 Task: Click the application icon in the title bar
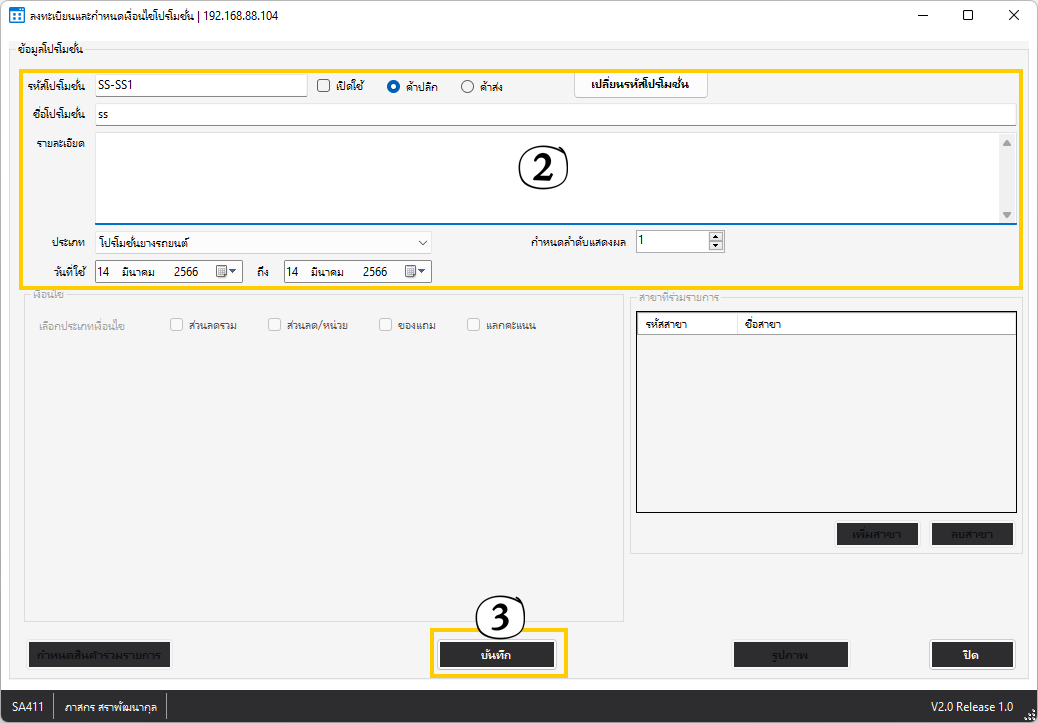(x=16, y=16)
